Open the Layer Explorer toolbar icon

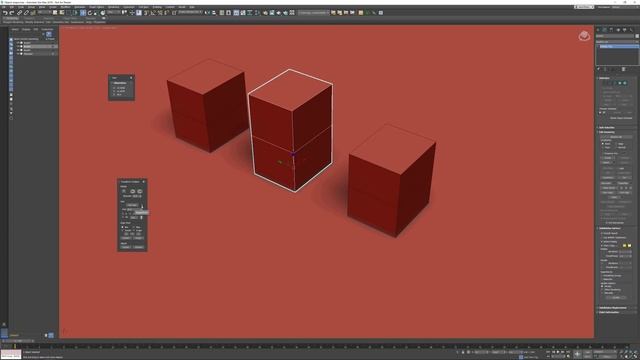[229, 13]
